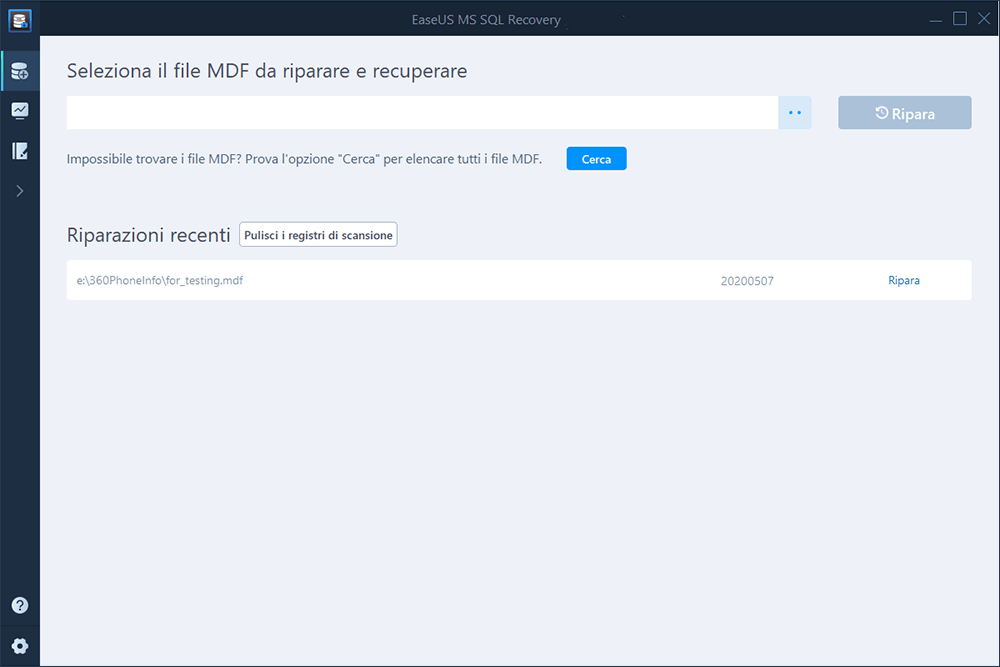The image size is (1000, 667).
Task: Expand the sidebar with the chevron arrow
Action: click(x=20, y=191)
